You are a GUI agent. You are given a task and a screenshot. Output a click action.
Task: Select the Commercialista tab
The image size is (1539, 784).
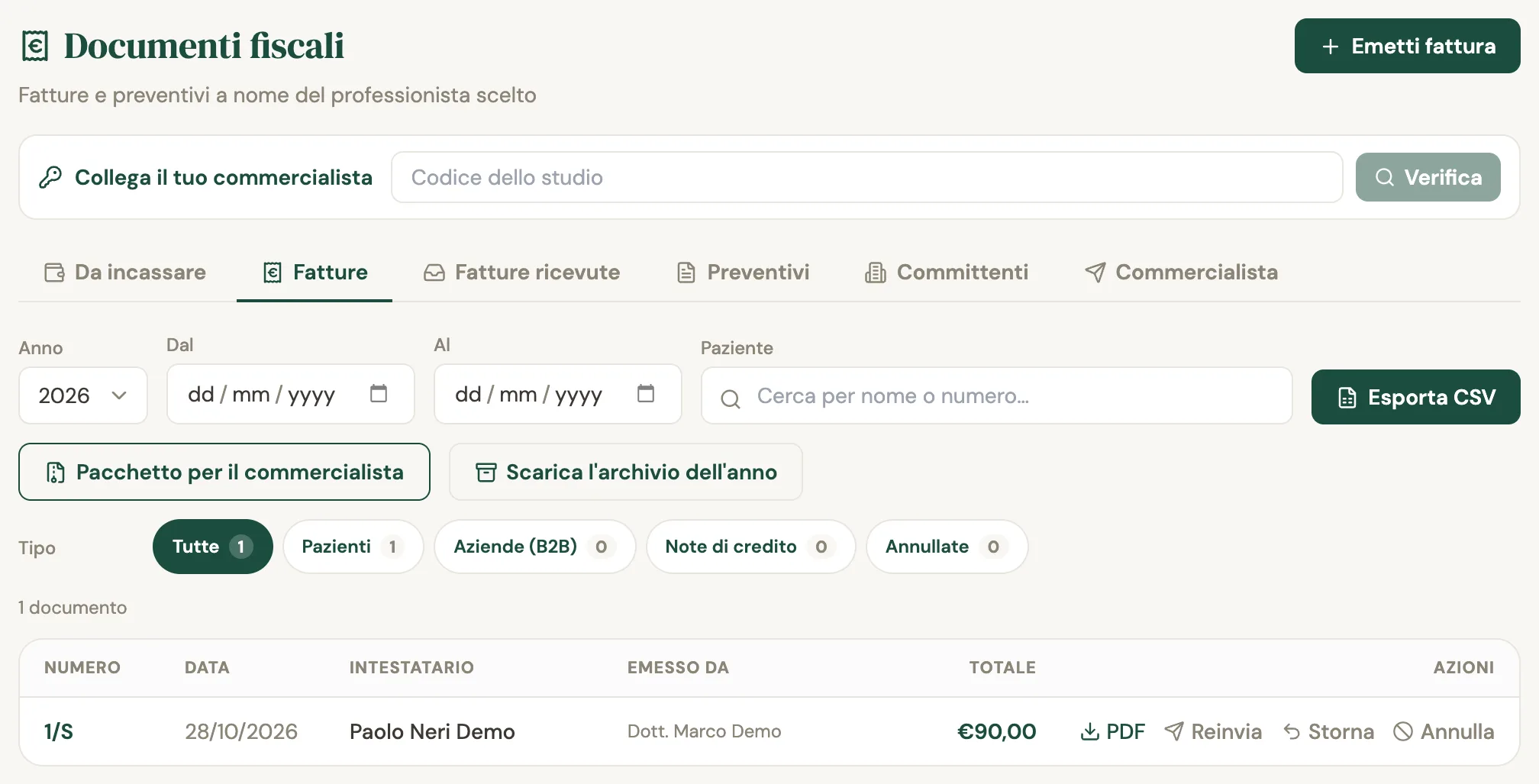click(x=1181, y=273)
